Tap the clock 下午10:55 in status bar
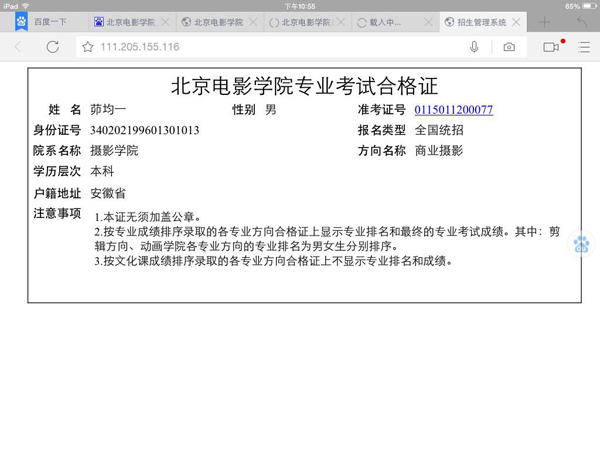The height and width of the screenshot is (450, 600). (x=300, y=6)
